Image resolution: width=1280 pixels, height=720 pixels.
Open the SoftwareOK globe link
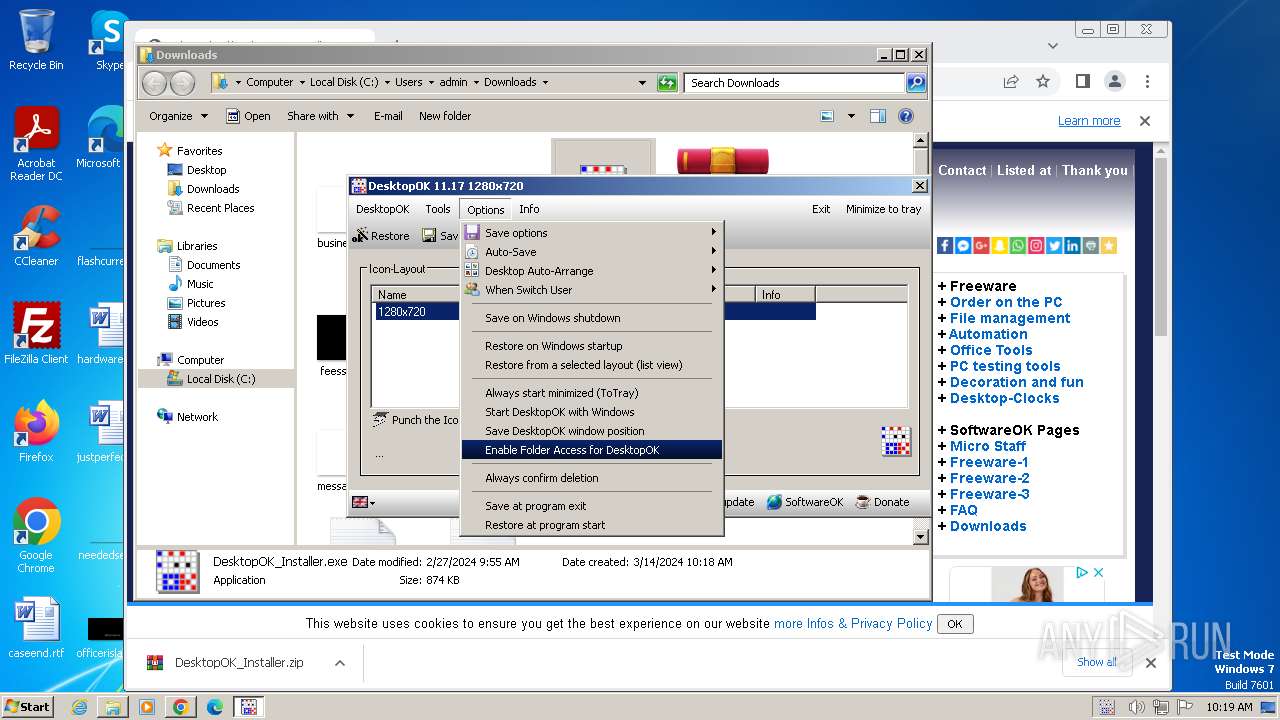click(x=806, y=502)
